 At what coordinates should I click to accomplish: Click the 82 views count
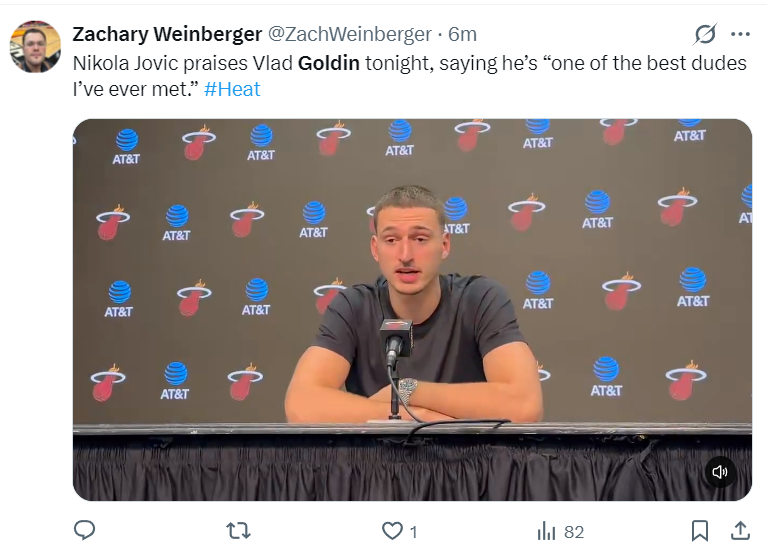(x=574, y=532)
